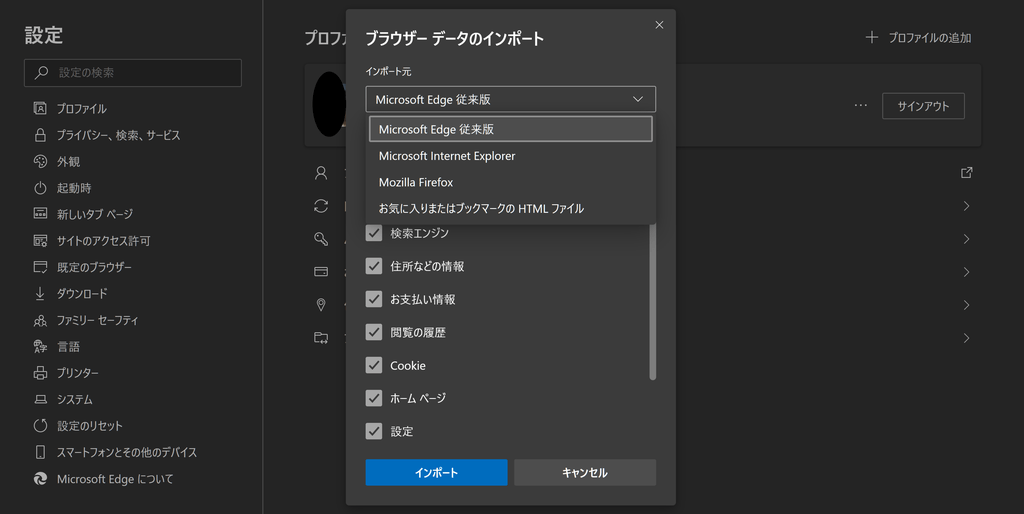Click the credit card icon in profile list

tap(321, 272)
